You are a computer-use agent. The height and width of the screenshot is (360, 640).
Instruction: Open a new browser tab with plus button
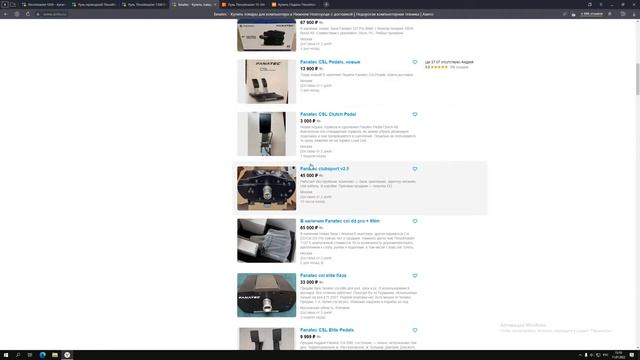coord(326,4)
